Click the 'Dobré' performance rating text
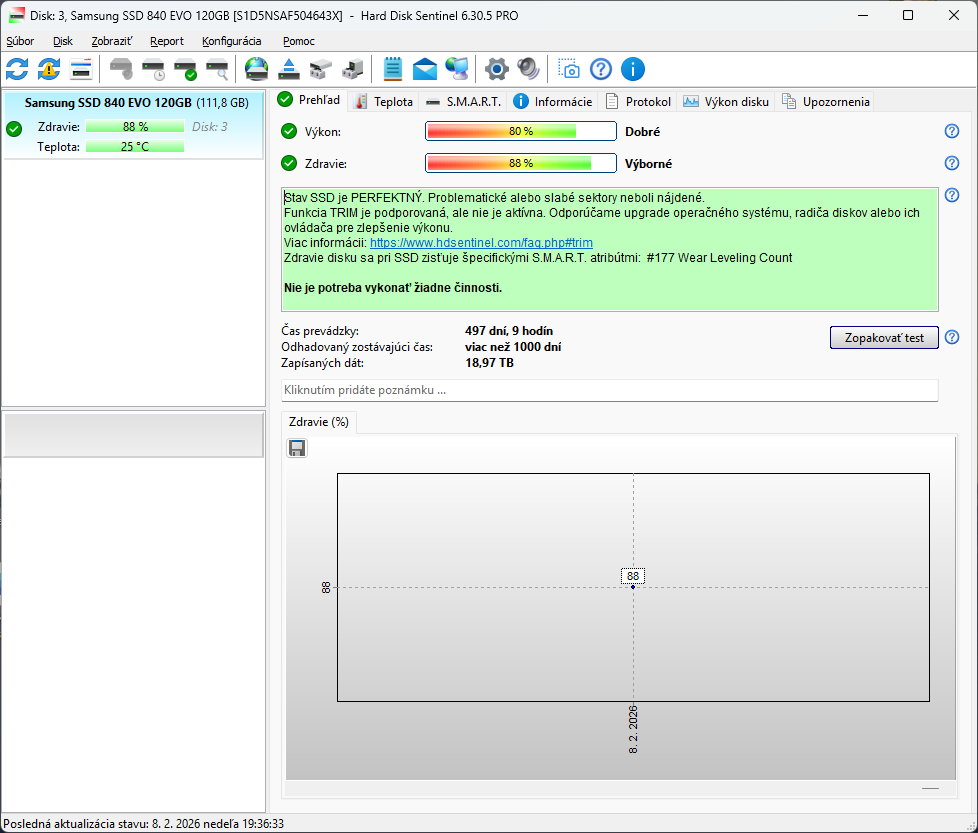 tap(642, 132)
